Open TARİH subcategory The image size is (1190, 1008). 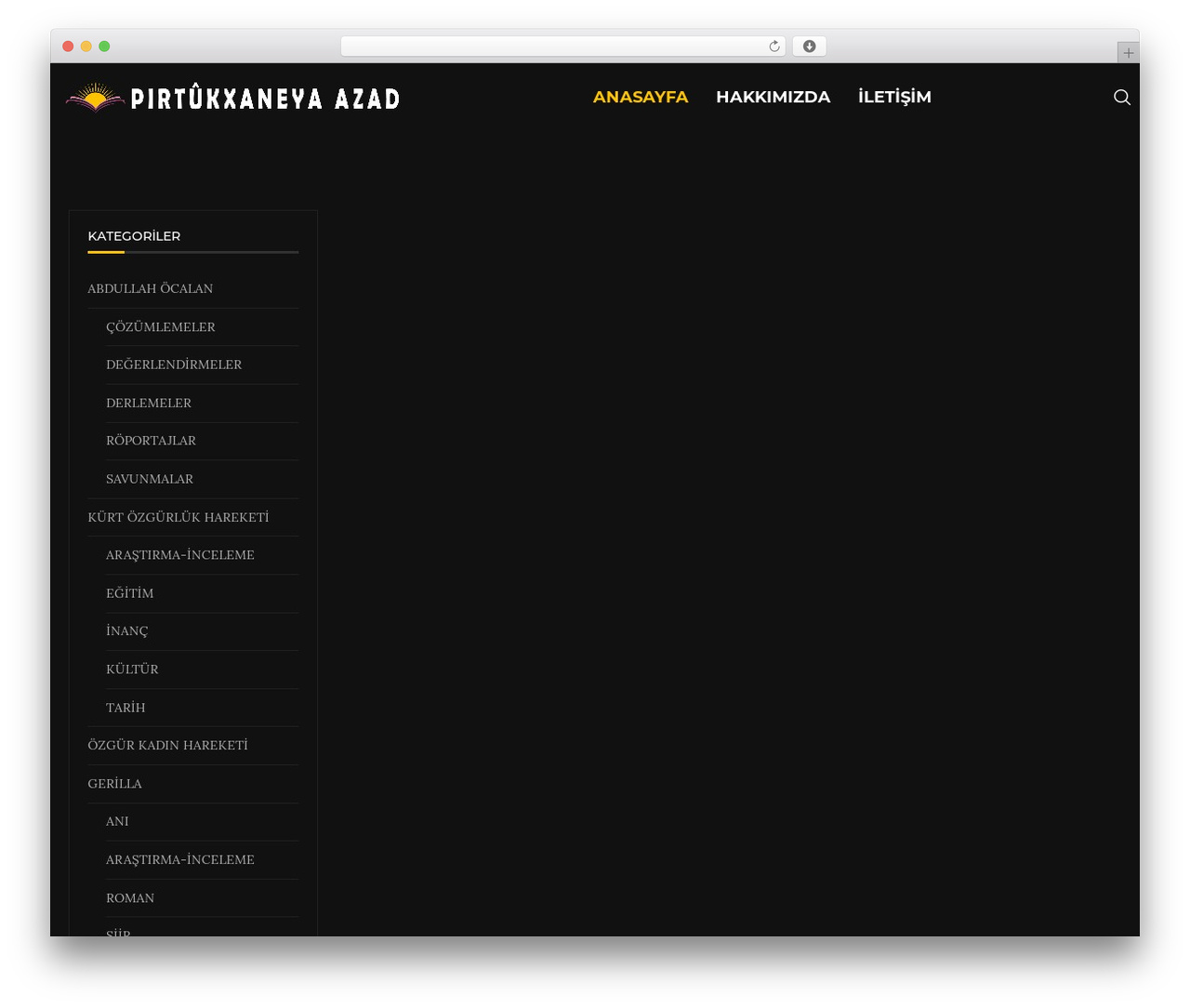(x=126, y=708)
